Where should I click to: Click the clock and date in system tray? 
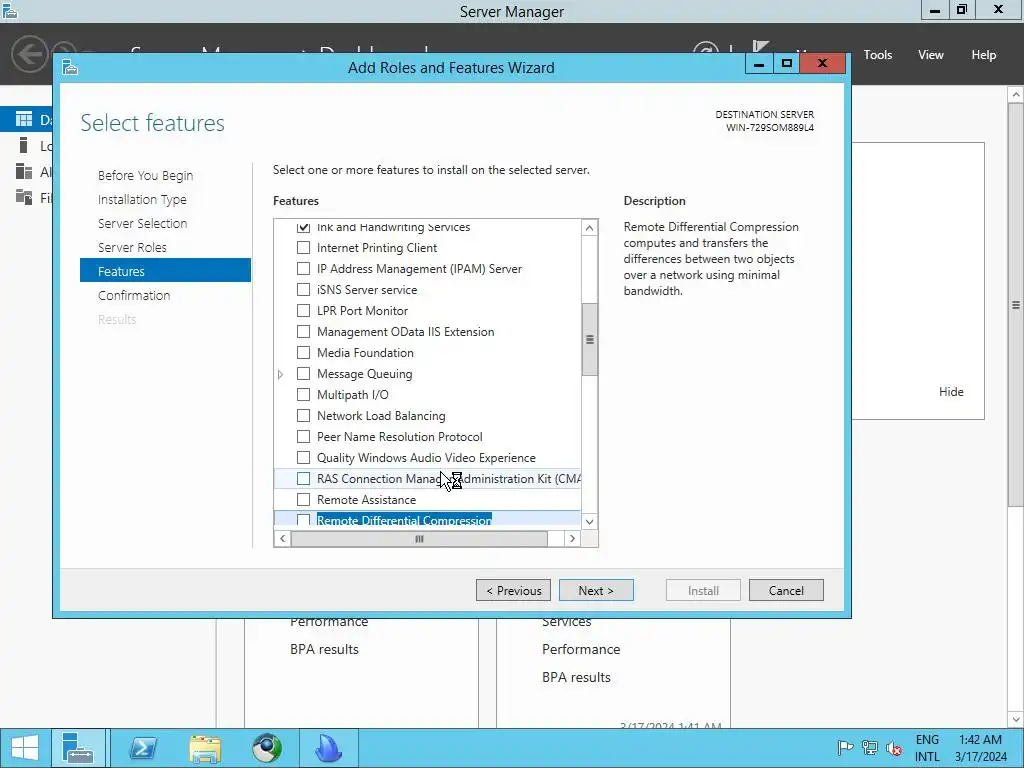980,748
